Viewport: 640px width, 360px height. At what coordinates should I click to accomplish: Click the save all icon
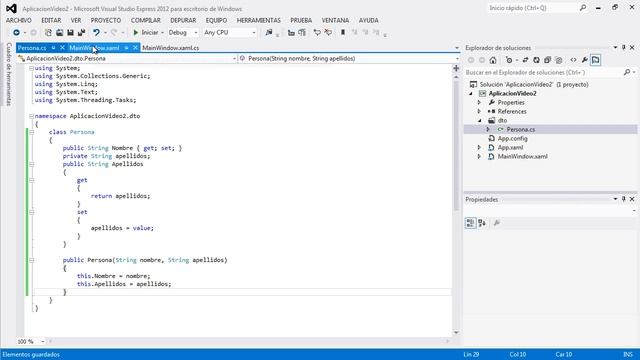tap(81, 33)
